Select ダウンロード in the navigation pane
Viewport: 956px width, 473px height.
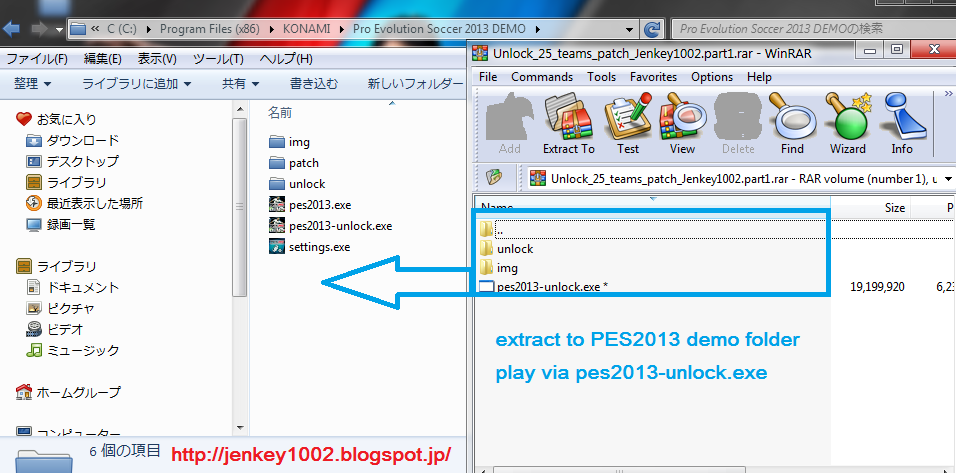[82, 141]
